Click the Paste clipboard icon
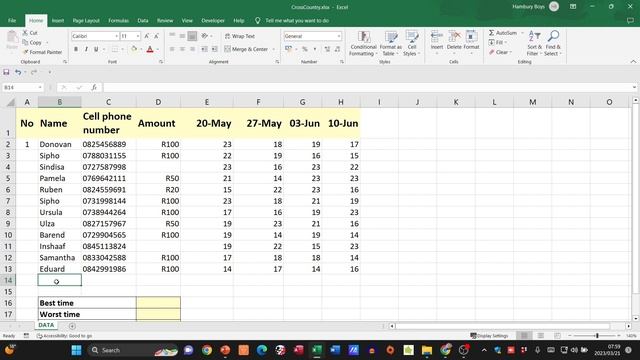 [12, 38]
